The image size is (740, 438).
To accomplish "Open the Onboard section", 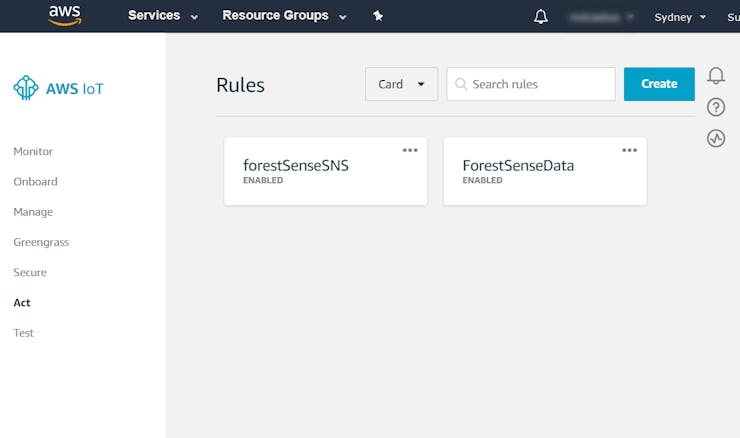I will tap(35, 182).
